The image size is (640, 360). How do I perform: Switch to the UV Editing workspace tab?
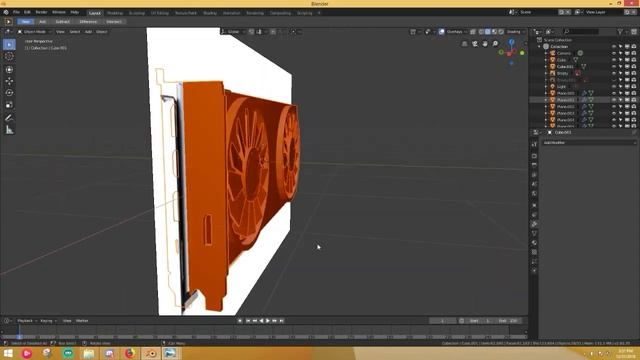(x=160, y=13)
